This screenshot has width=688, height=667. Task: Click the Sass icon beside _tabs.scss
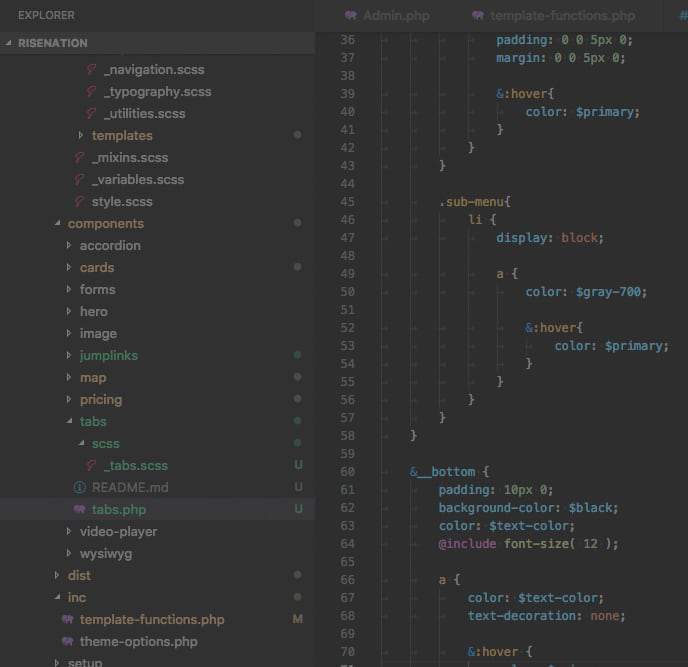pyautogui.click(x=91, y=466)
